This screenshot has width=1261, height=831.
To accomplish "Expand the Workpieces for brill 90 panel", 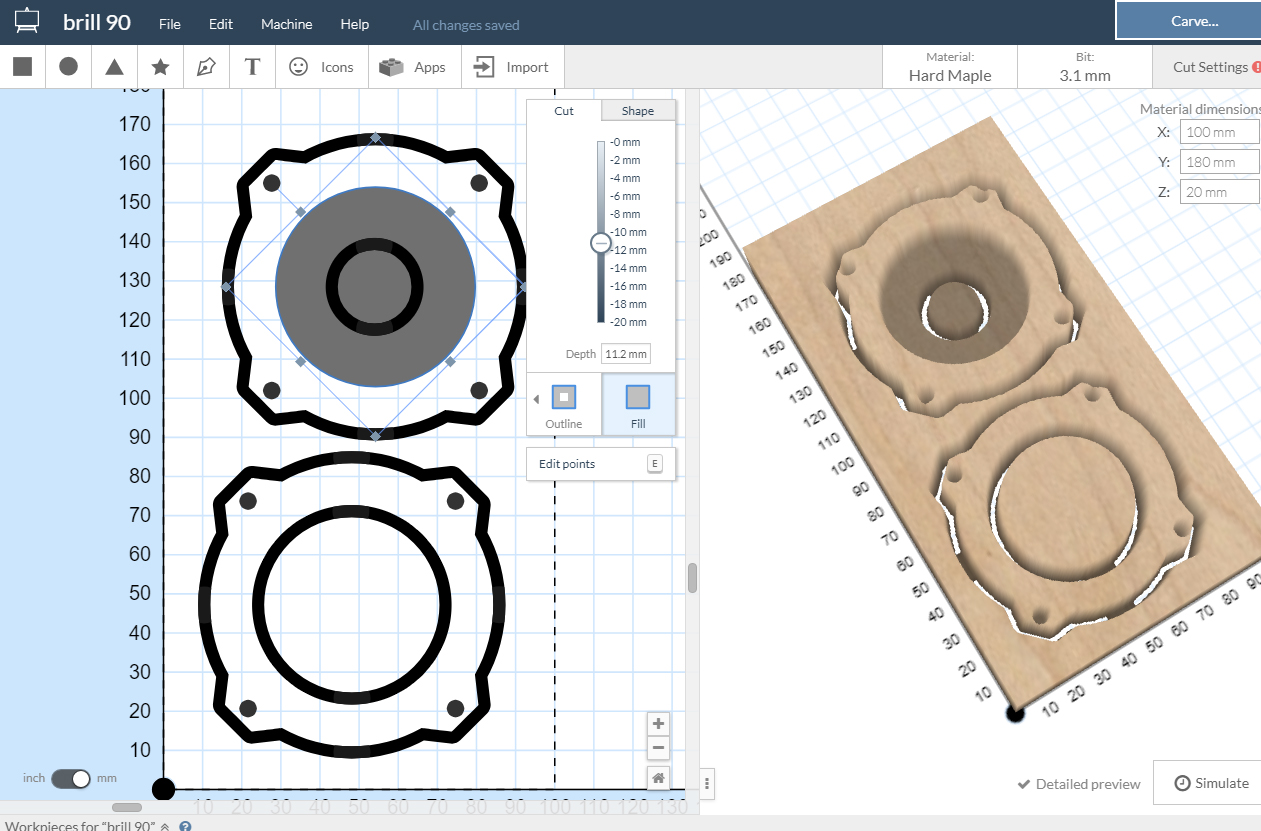I will 165,826.
